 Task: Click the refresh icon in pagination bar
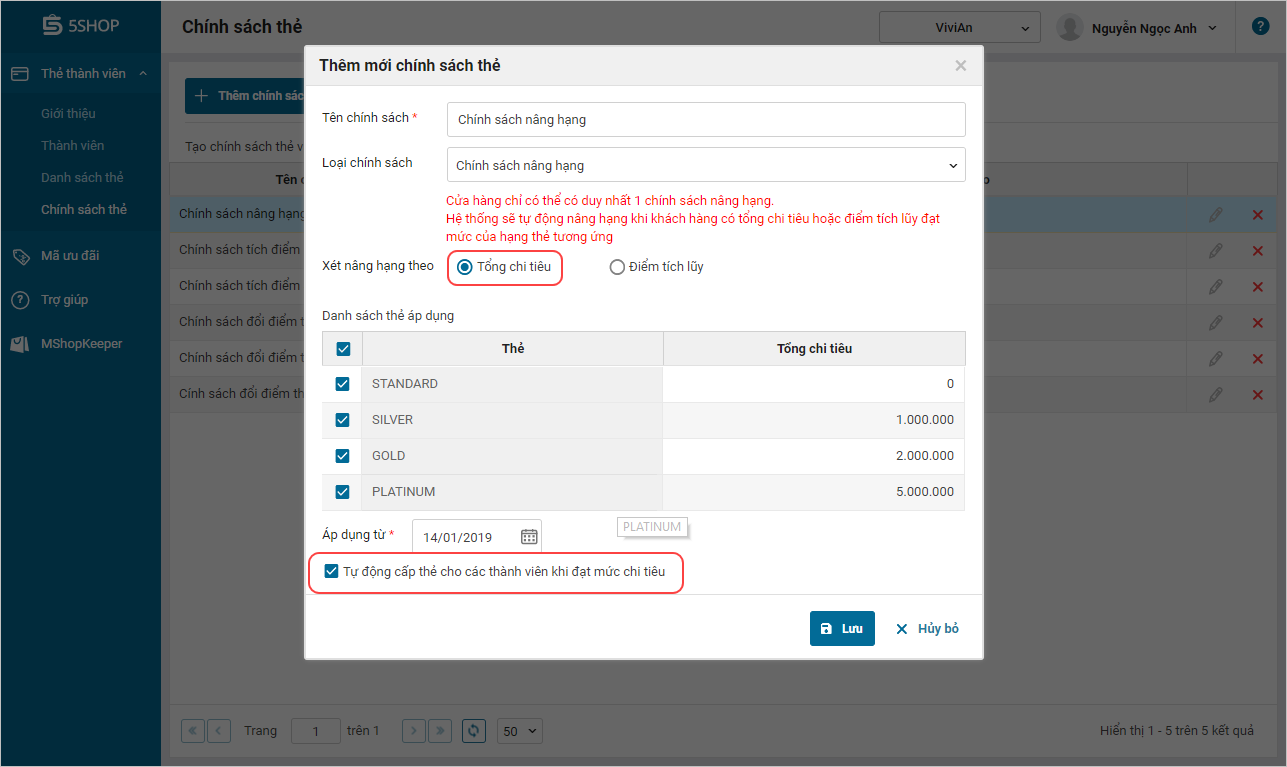click(x=475, y=731)
